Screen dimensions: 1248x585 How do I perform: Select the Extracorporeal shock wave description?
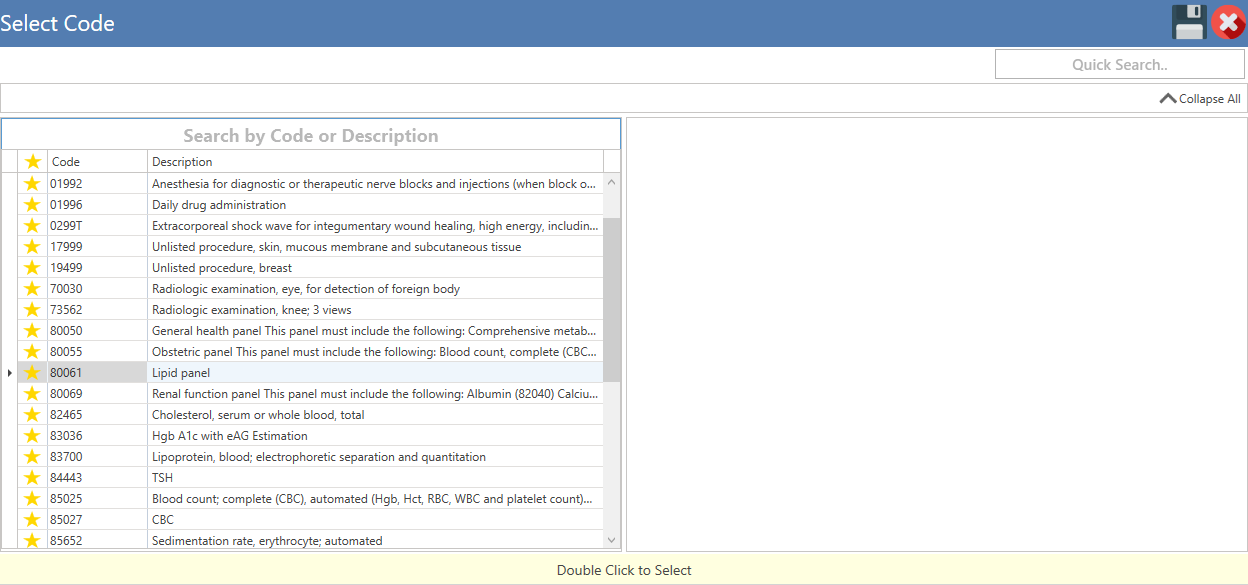376,226
